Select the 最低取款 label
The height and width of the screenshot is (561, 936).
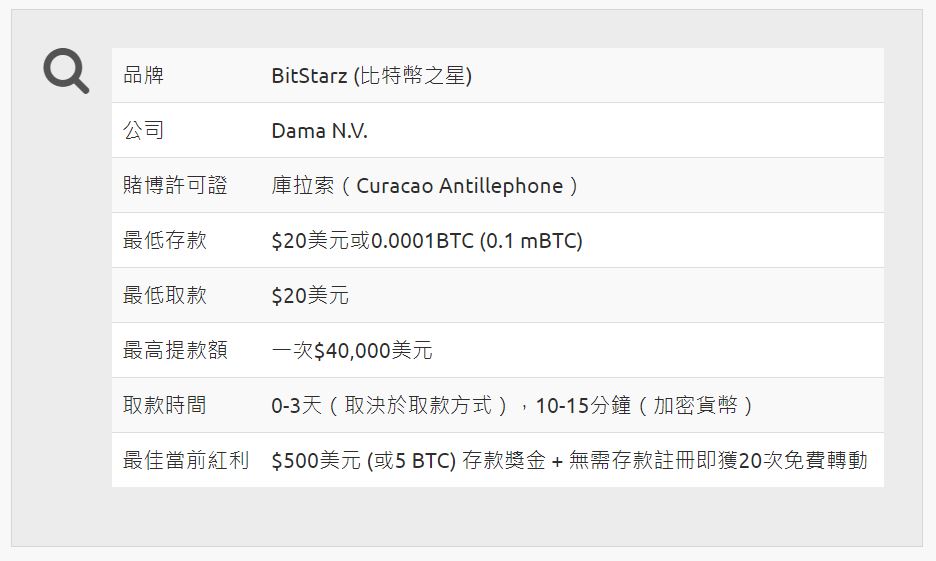click(x=165, y=295)
